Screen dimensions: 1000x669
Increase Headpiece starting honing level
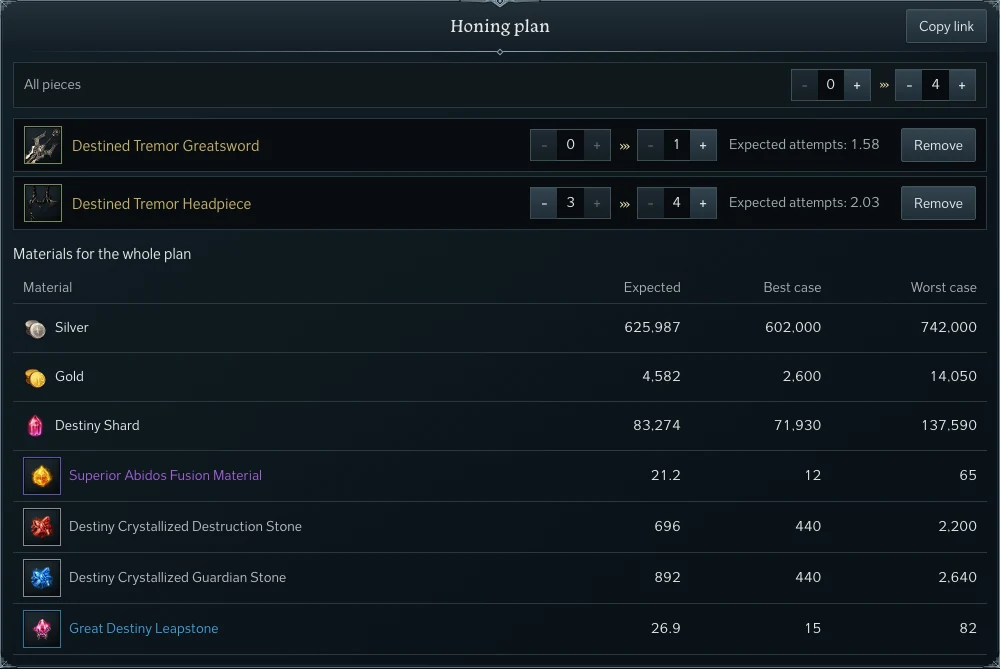pos(597,203)
